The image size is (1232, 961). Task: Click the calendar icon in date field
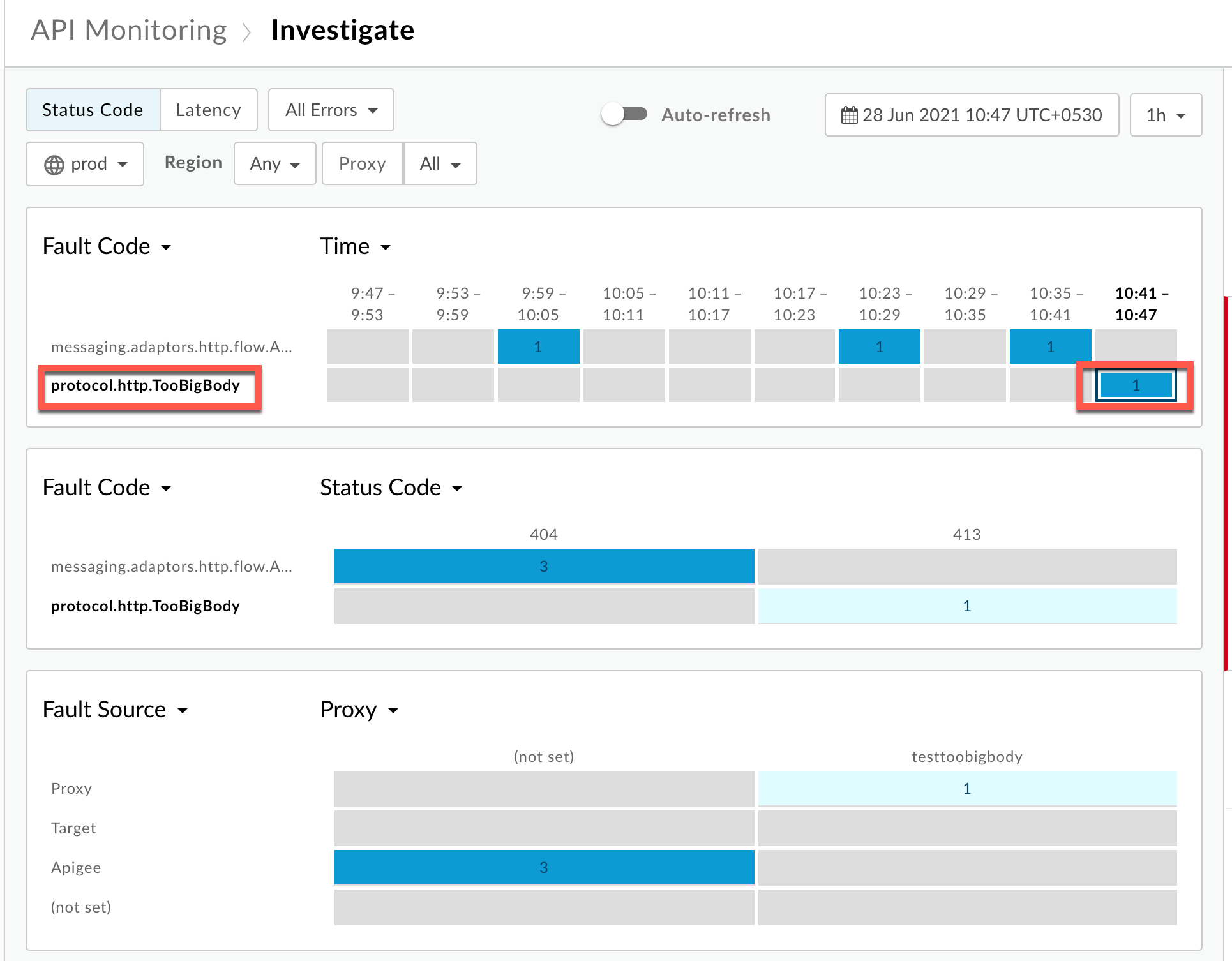(849, 115)
